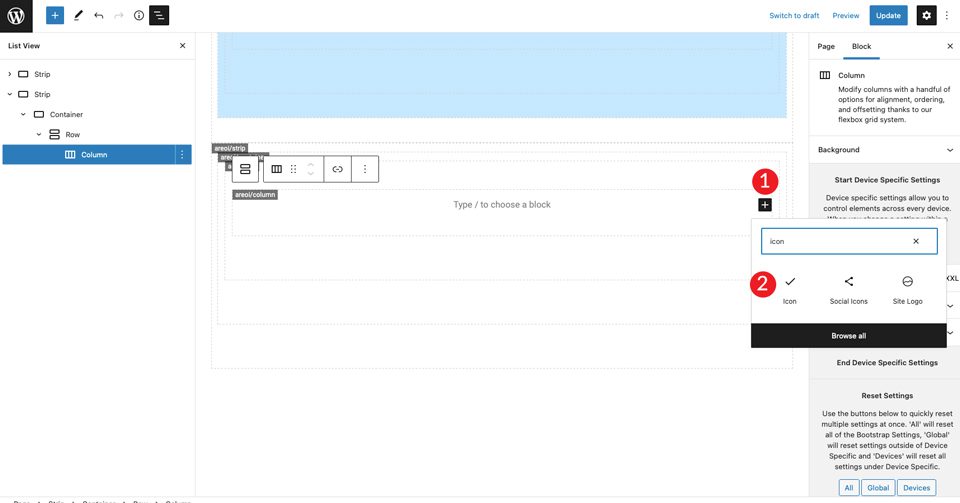Viewport: 960px width, 503px height.
Task: Switch to the Page tab
Action: point(826,47)
